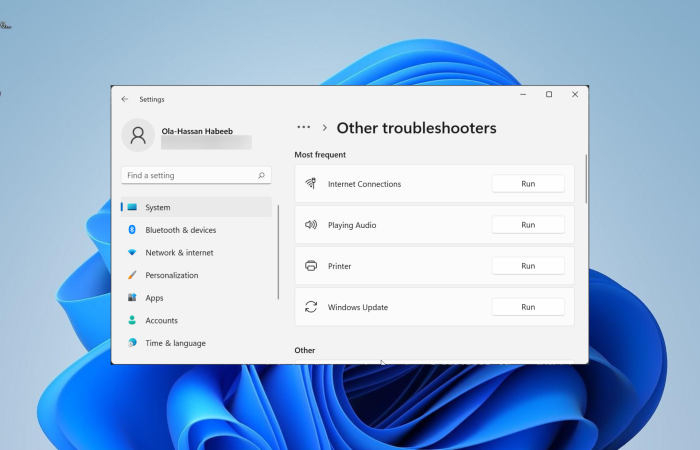The width and height of the screenshot is (700, 450).
Task: Click the Most frequent heading
Action: point(320,154)
